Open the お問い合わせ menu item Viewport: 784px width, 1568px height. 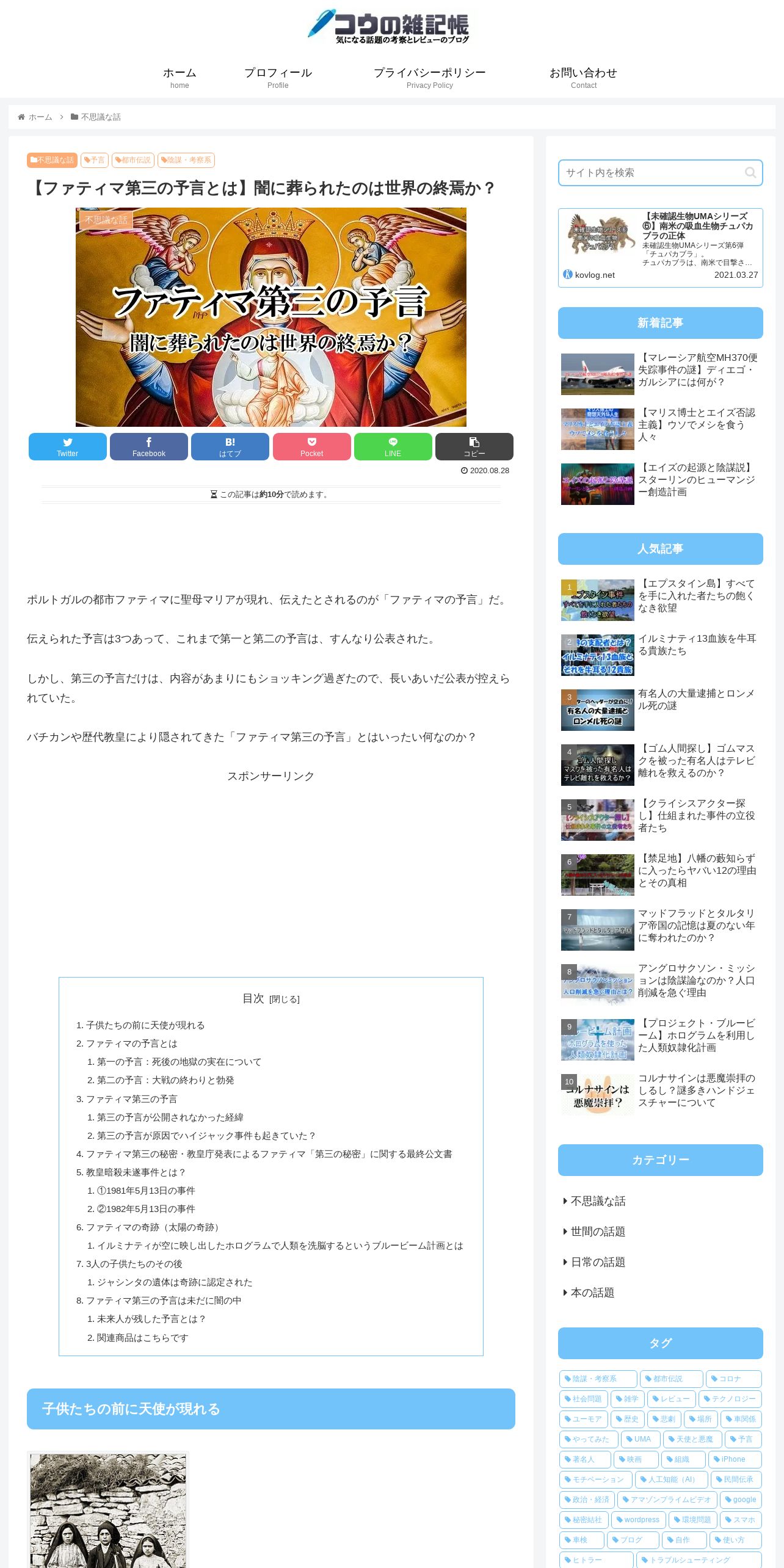(x=584, y=78)
